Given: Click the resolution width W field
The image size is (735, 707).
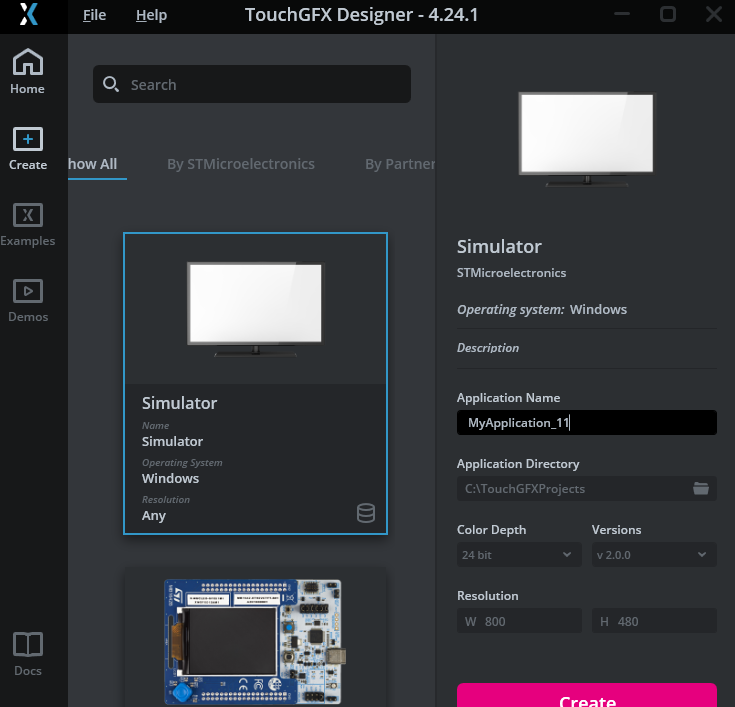Looking at the screenshot, I should point(519,621).
